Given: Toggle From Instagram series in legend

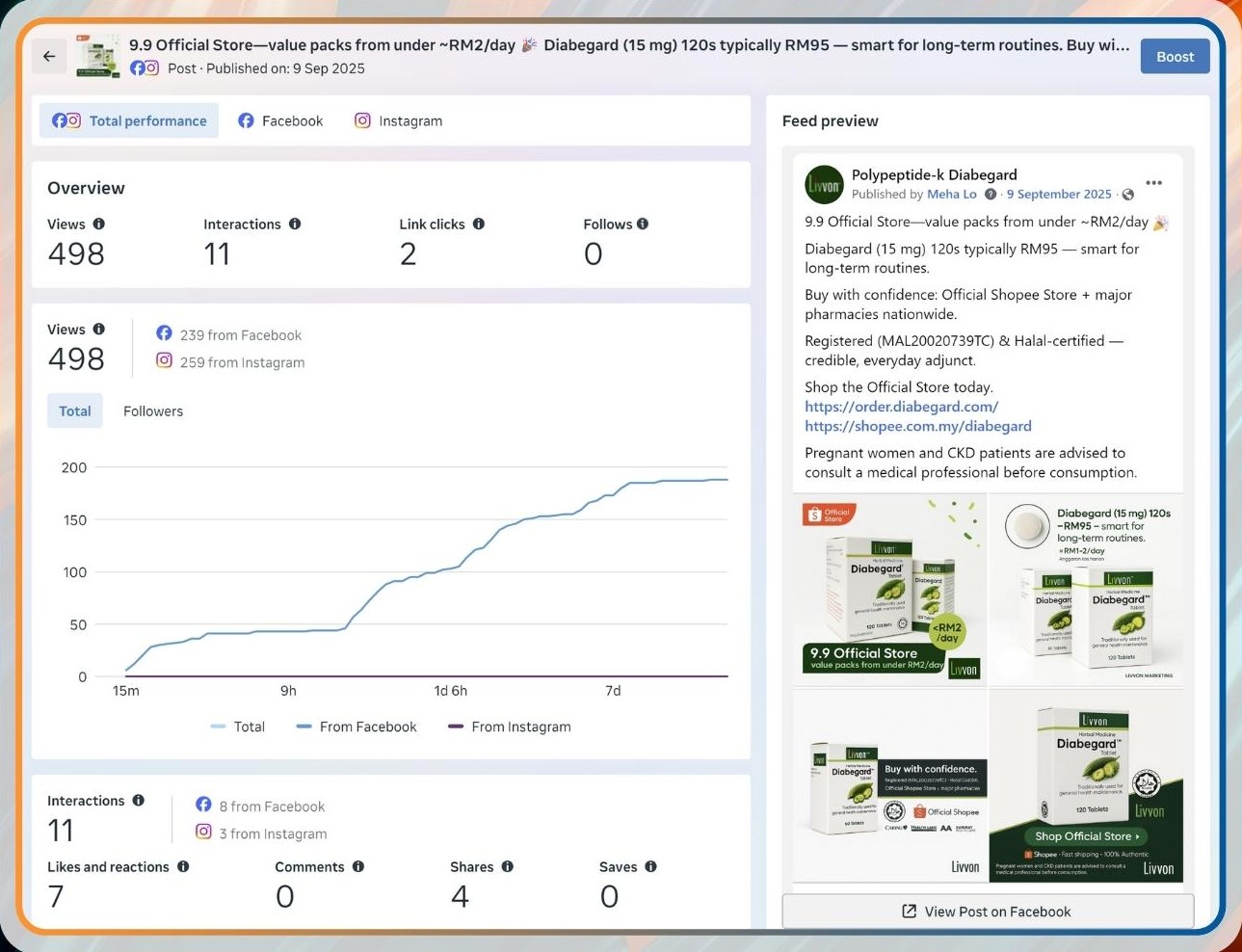Looking at the screenshot, I should click(510, 727).
